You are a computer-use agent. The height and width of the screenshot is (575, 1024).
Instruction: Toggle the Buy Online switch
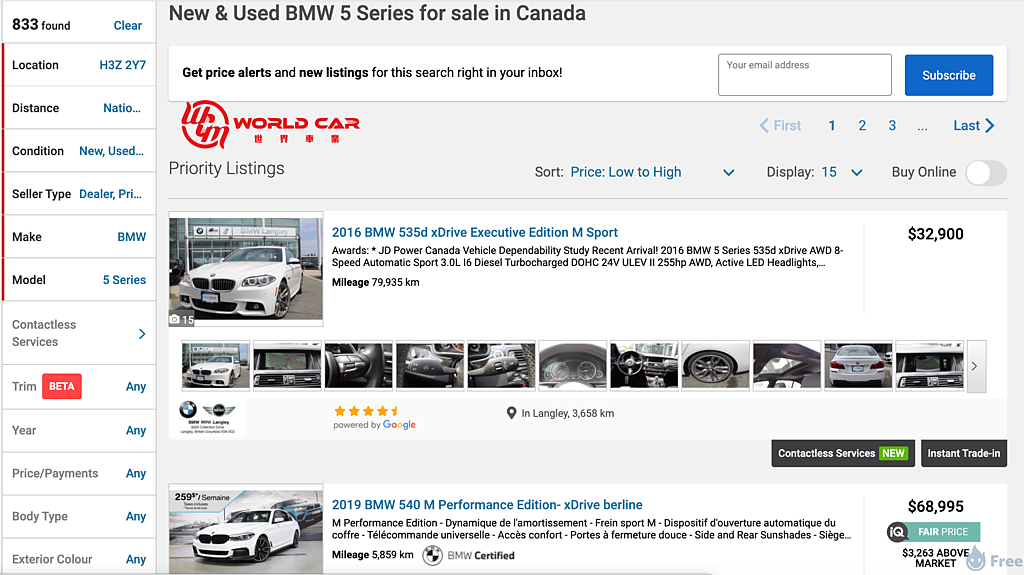point(985,172)
